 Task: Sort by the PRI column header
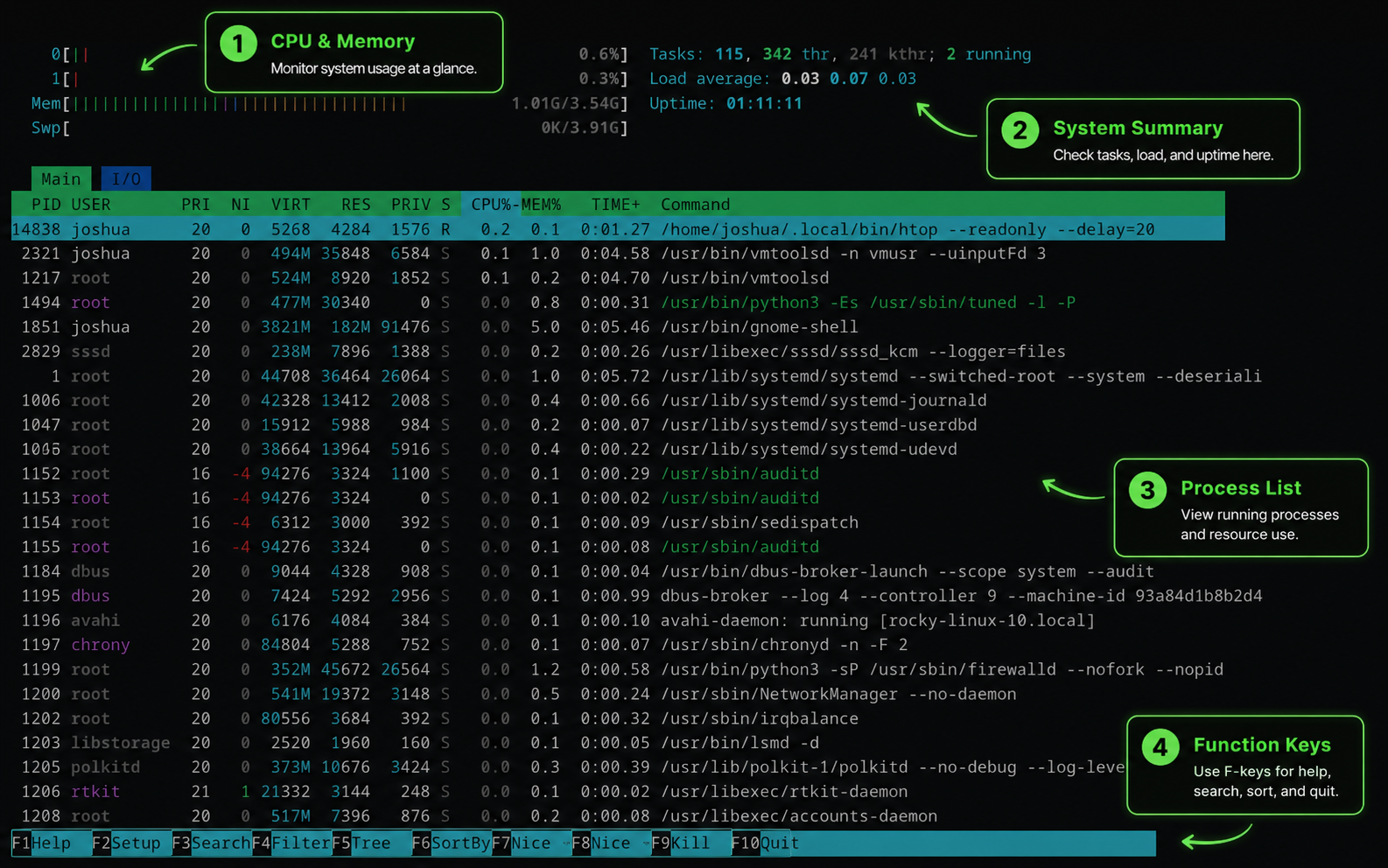coord(195,204)
